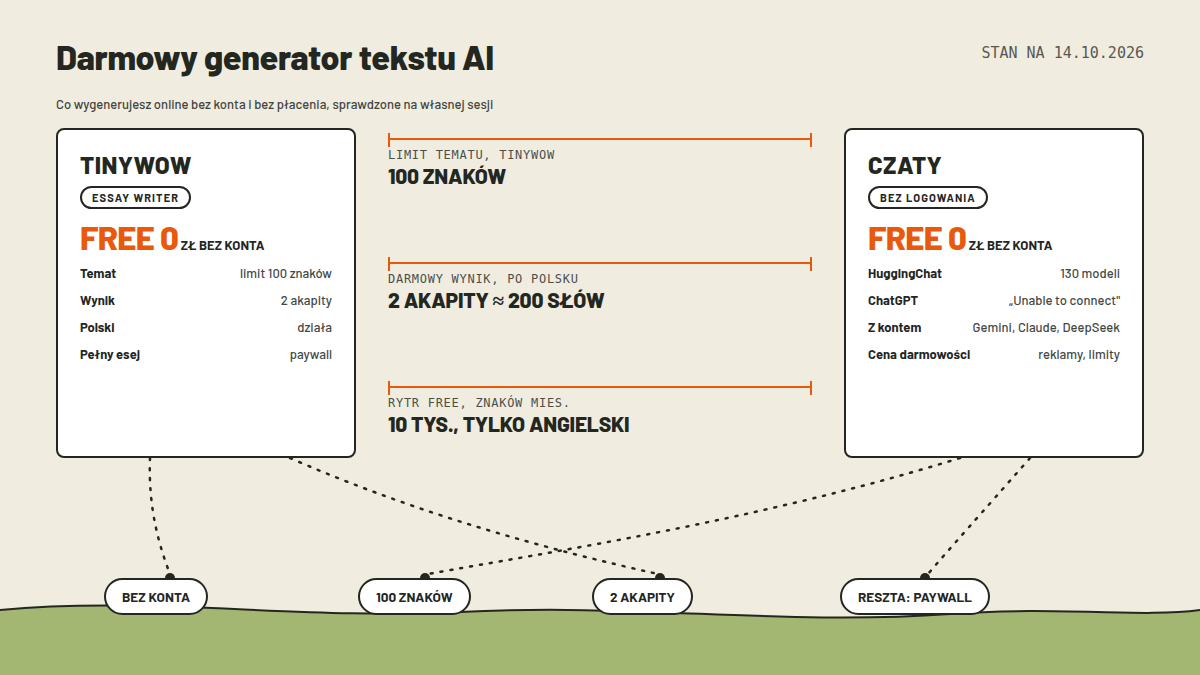Screen dimensions: 1200x675
Task: Click the value Unable to connect
Action: pos(1064,301)
